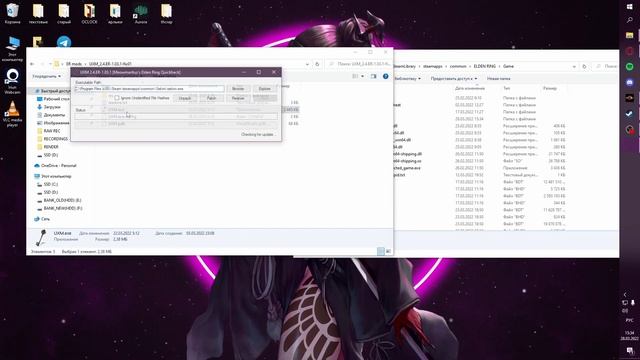Click Restore button in UXM dialog
The image size is (640, 360).
coord(238,98)
